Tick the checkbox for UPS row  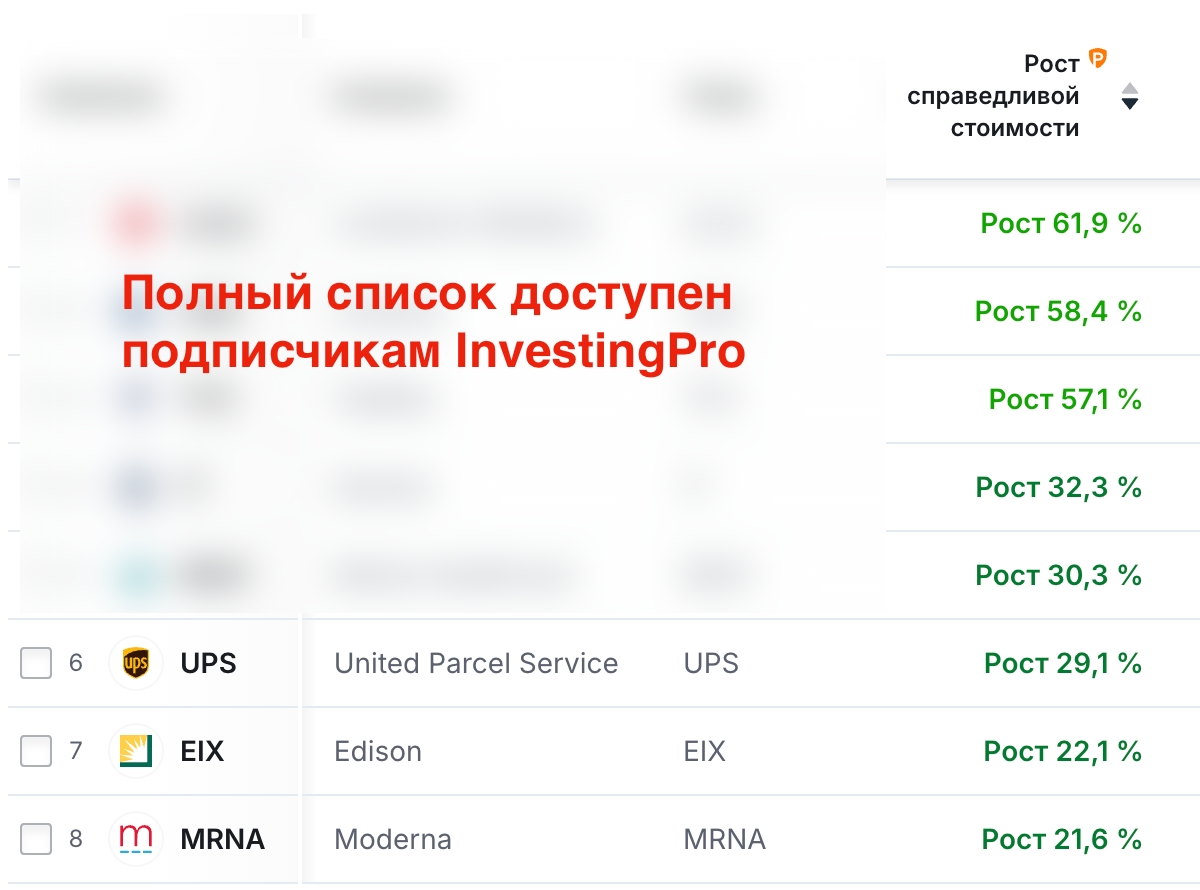click(x=36, y=663)
